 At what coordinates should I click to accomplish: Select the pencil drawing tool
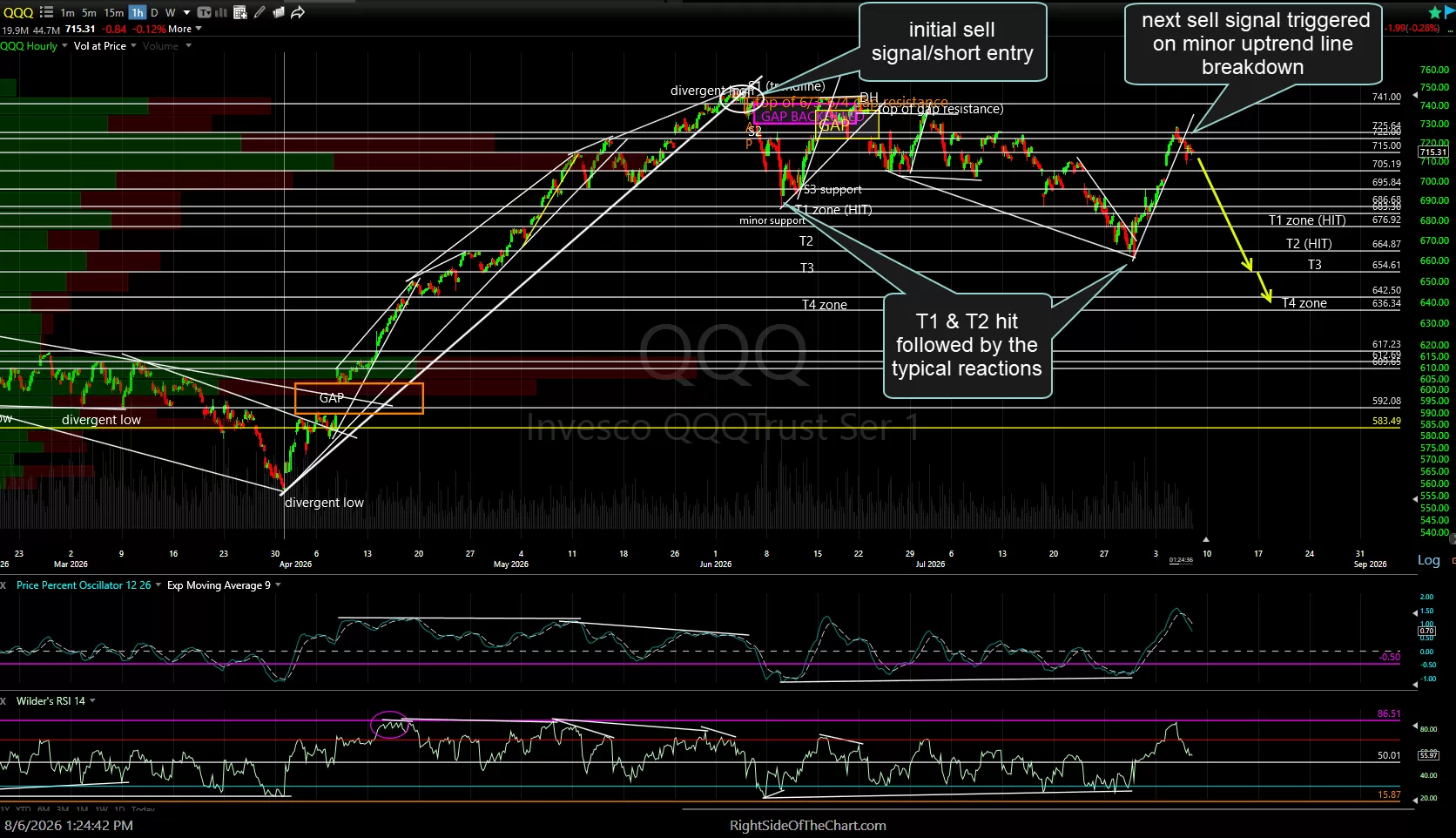coord(260,12)
